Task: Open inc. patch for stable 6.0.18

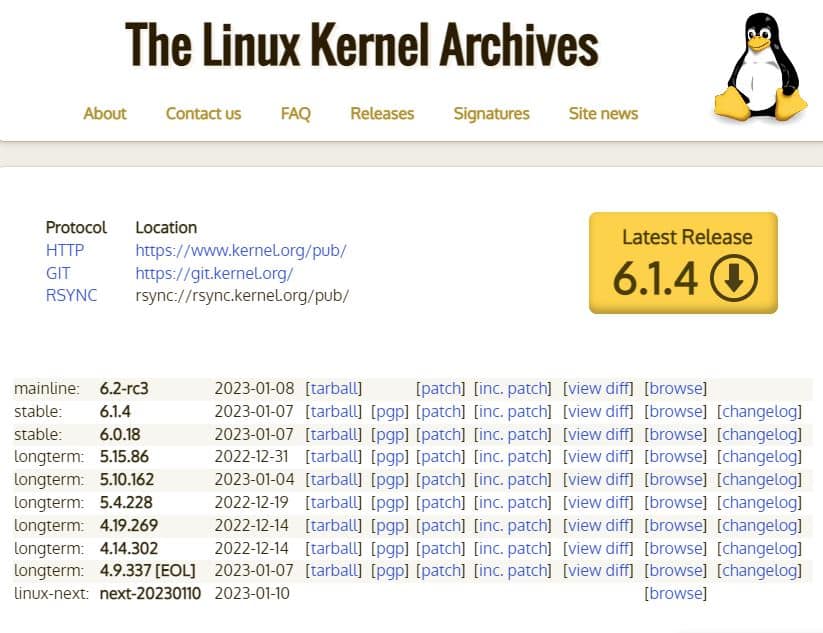Action: pyautogui.click(x=513, y=435)
